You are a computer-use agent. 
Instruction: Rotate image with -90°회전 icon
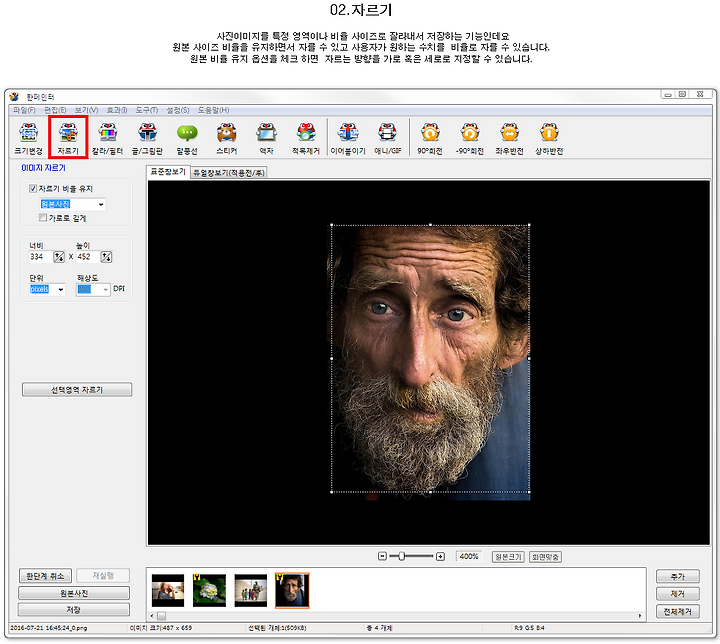[x=470, y=138]
